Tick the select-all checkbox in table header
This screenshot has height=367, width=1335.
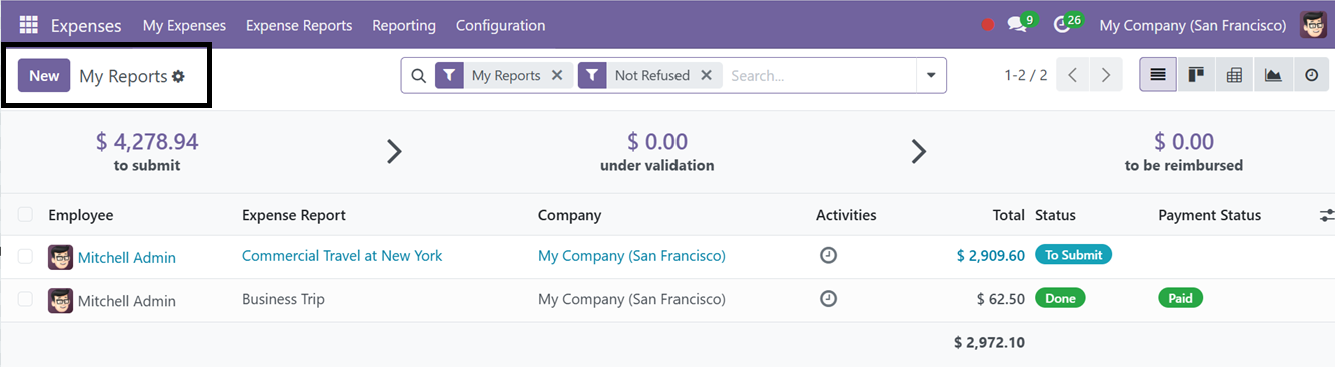point(25,214)
